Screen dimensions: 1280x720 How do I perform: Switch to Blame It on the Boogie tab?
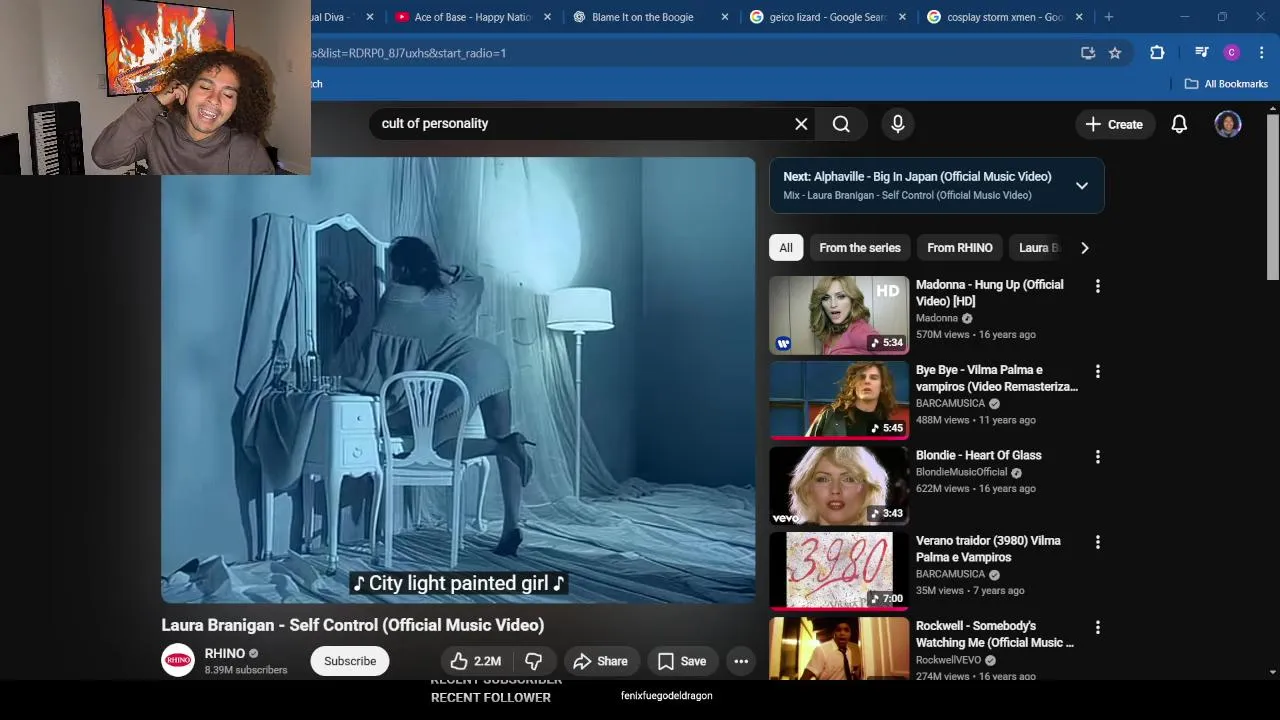tap(642, 17)
